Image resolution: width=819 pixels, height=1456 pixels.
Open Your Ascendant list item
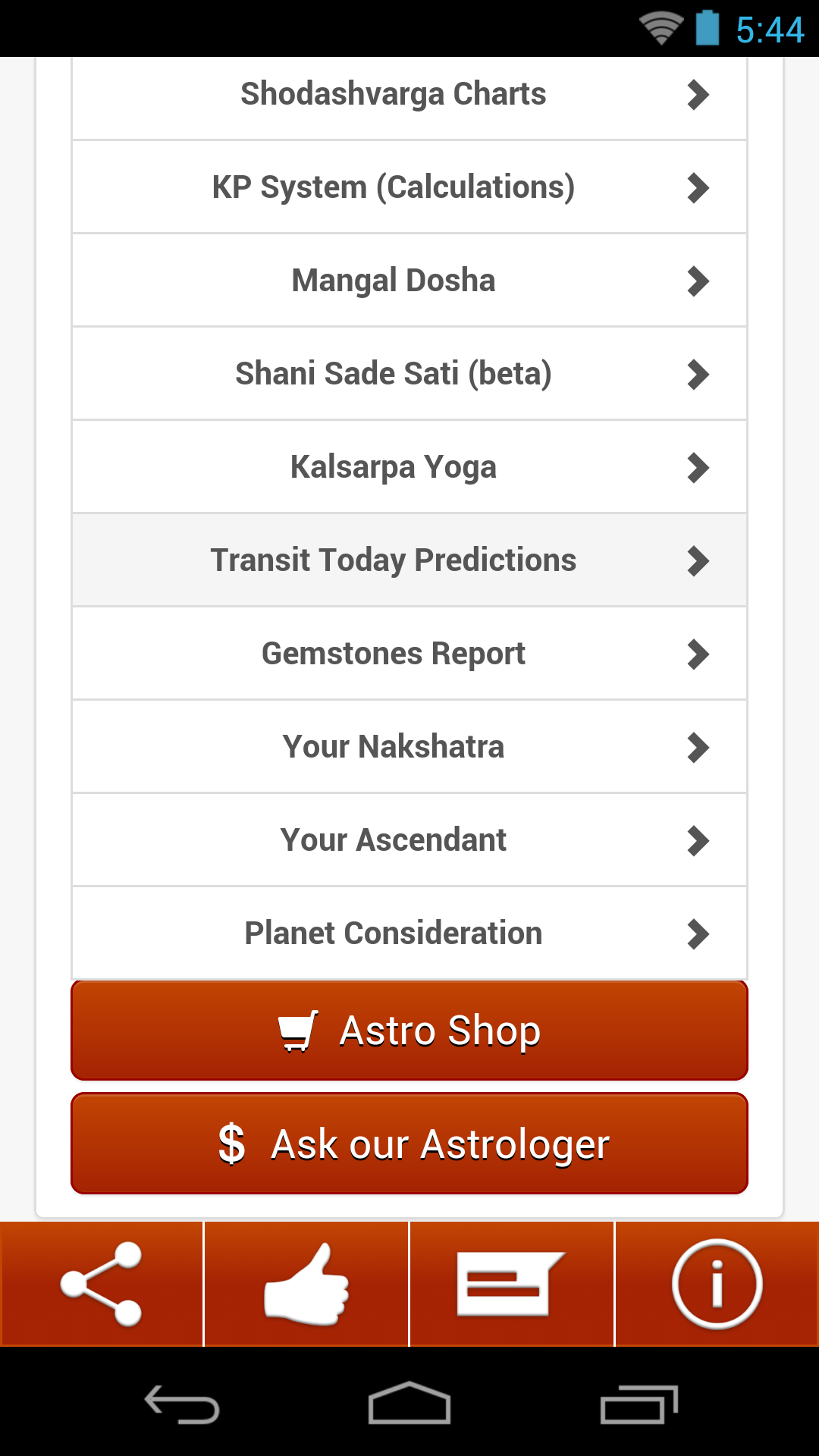point(409,840)
